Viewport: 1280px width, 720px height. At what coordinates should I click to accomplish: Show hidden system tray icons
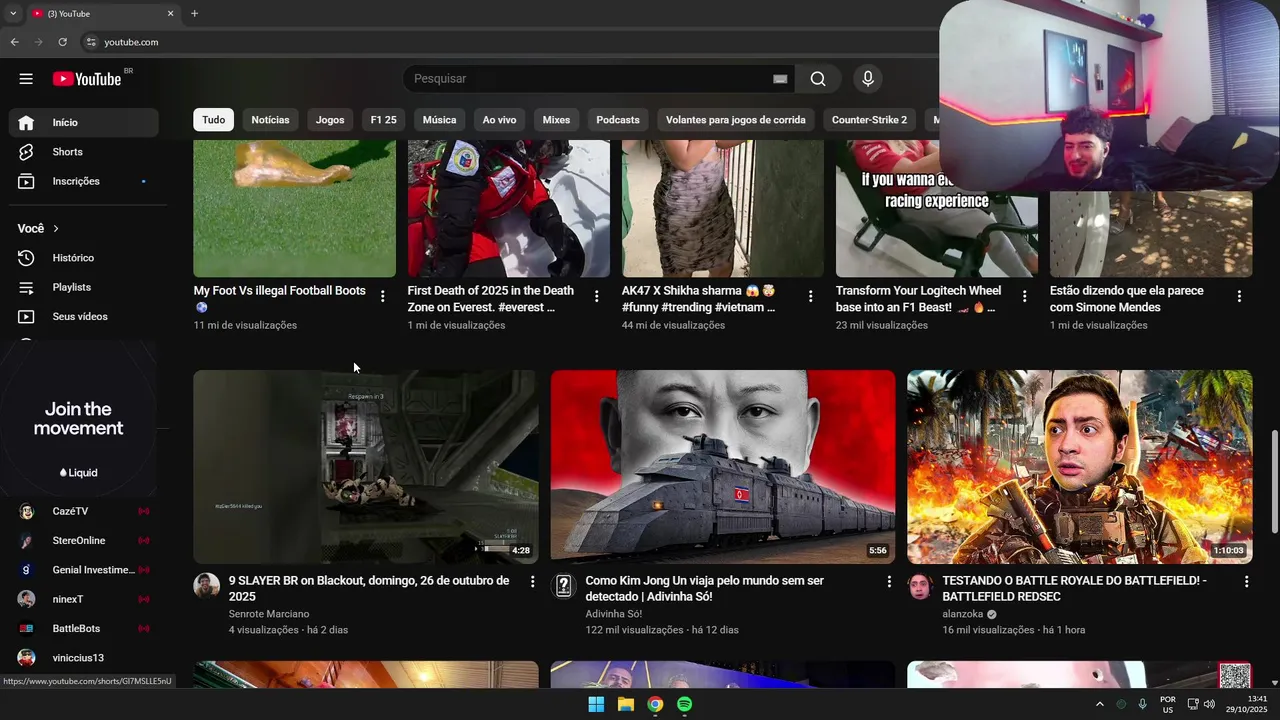pos(1100,705)
